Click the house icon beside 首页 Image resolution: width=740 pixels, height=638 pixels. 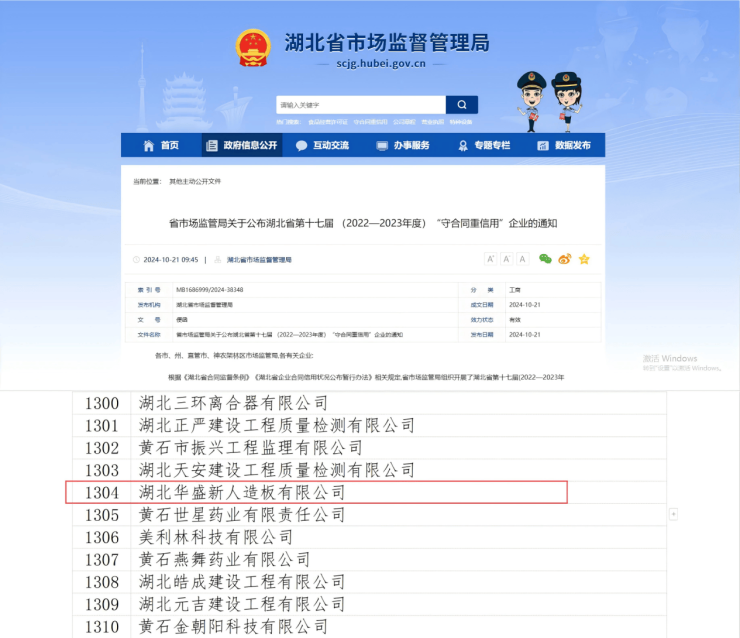click(x=149, y=145)
